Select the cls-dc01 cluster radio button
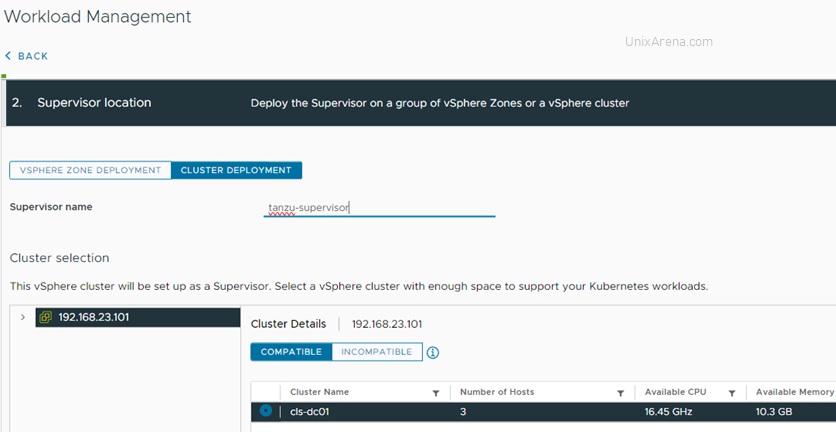Image resolution: width=836 pixels, height=432 pixels. pyautogui.click(x=265, y=410)
